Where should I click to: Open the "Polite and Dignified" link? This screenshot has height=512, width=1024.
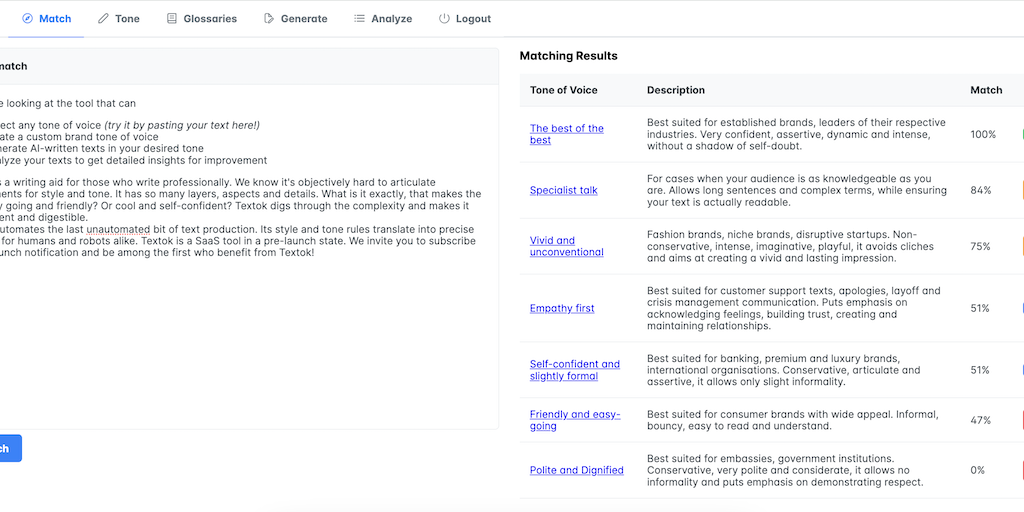coord(576,470)
